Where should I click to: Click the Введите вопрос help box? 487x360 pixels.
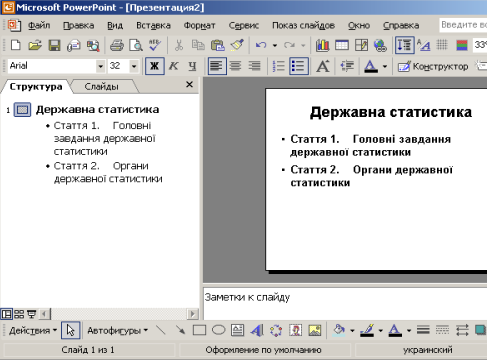pos(463,25)
